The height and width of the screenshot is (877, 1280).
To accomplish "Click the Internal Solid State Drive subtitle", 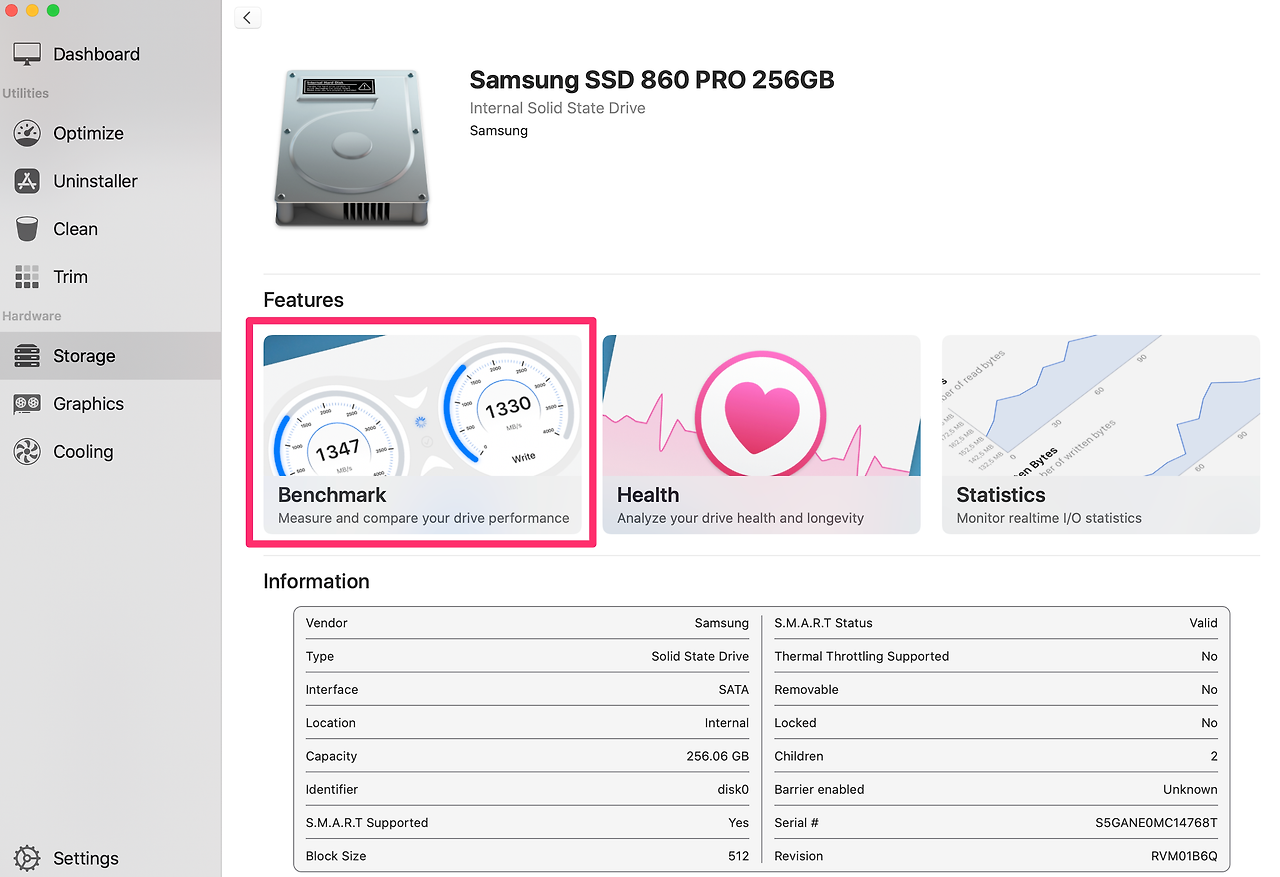I will [x=558, y=108].
